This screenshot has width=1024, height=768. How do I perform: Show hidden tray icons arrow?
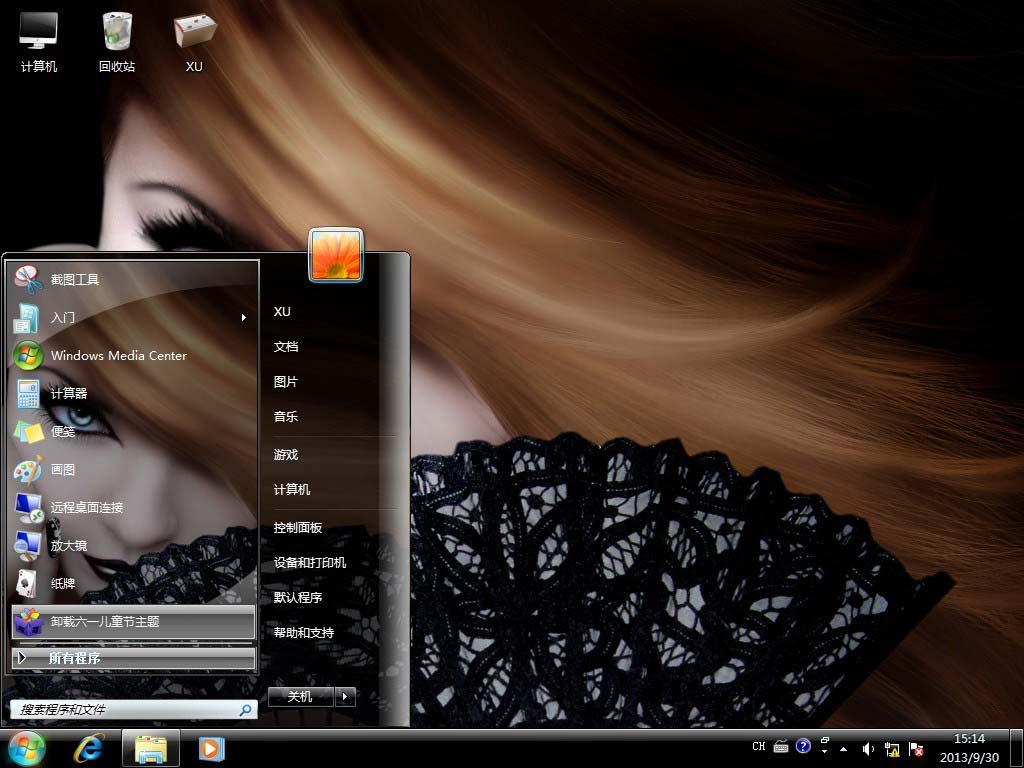tap(843, 748)
